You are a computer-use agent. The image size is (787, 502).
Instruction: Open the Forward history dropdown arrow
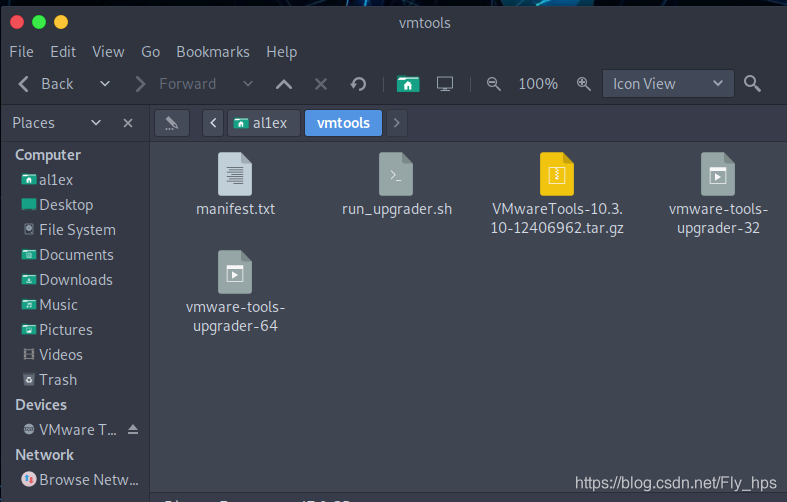(247, 84)
